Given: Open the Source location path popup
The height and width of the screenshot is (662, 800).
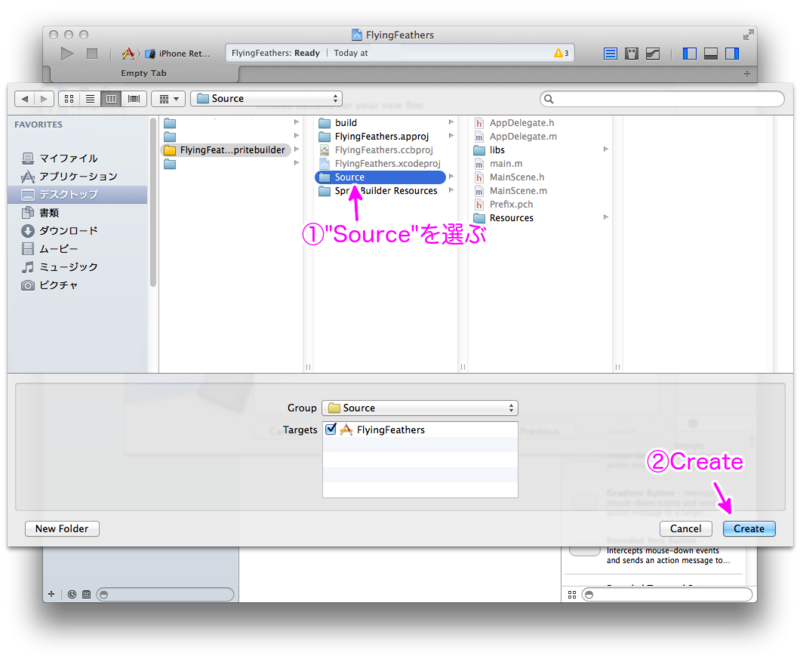Looking at the screenshot, I should point(266,98).
